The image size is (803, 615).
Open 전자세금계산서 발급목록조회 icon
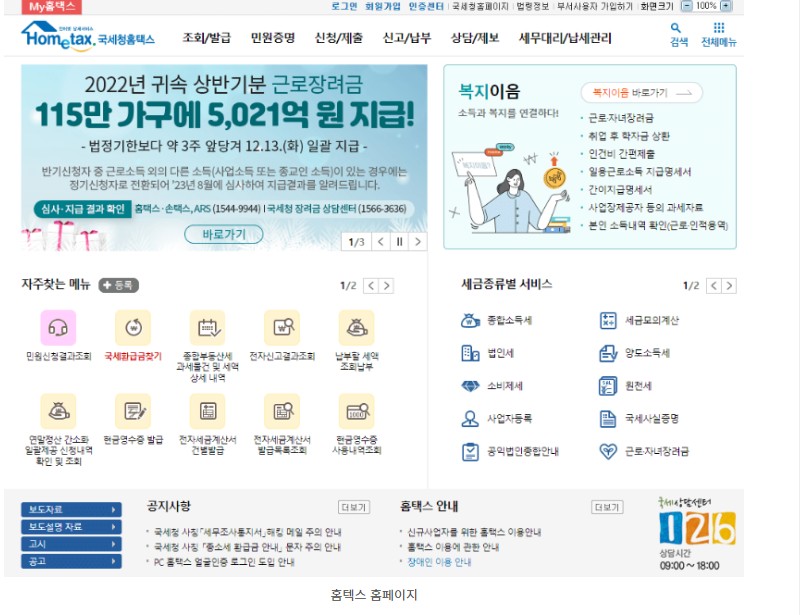(x=282, y=411)
